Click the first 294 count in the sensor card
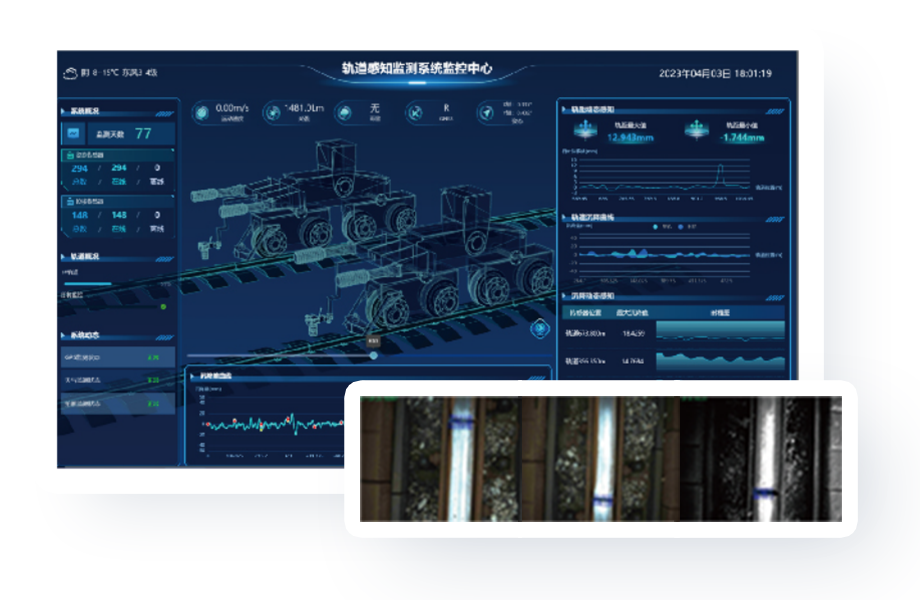920x600 pixels. tap(79, 168)
